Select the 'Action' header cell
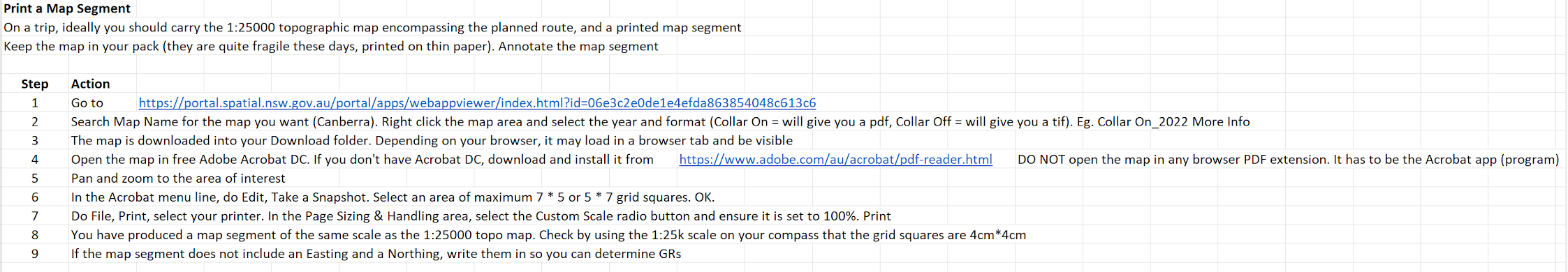This screenshot has width=1568, height=272. coord(90,84)
